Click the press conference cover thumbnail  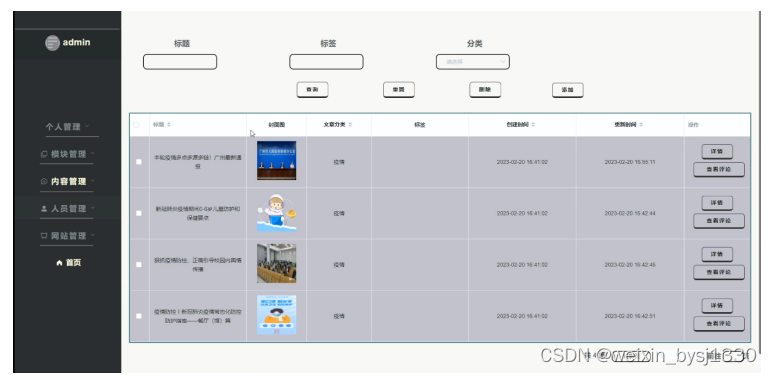pos(277,160)
